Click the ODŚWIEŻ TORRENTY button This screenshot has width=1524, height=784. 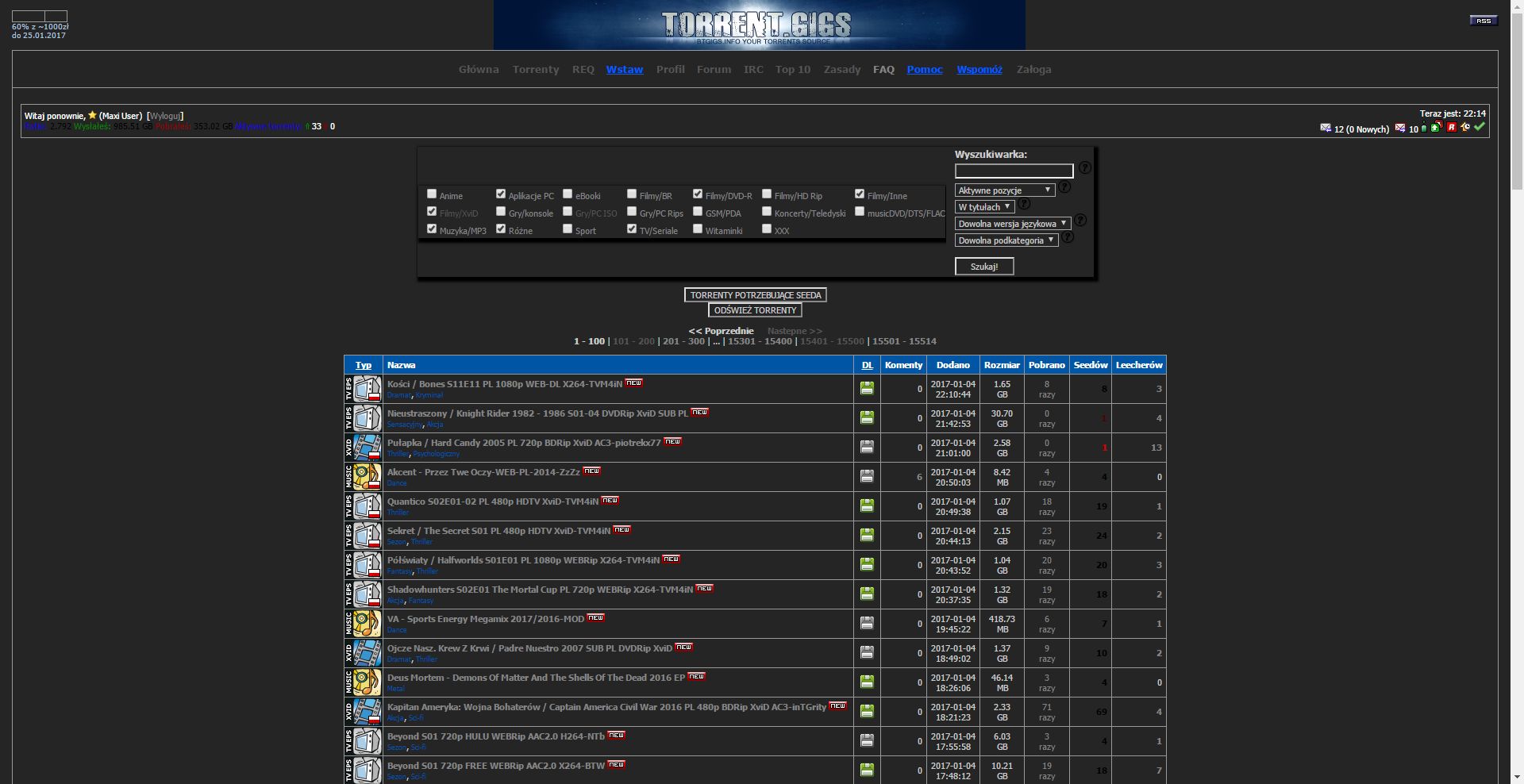pos(755,310)
